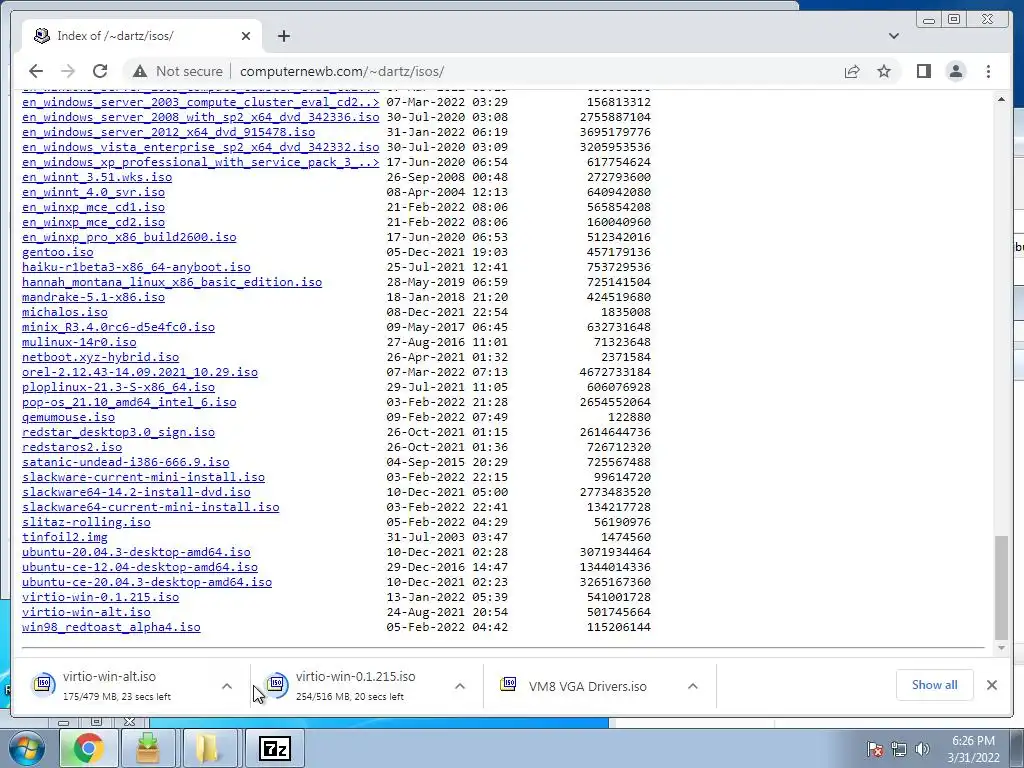Click the taskbar clock showing 6:26 PM
The image size is (1024, 768).
[x=973, y=749]
